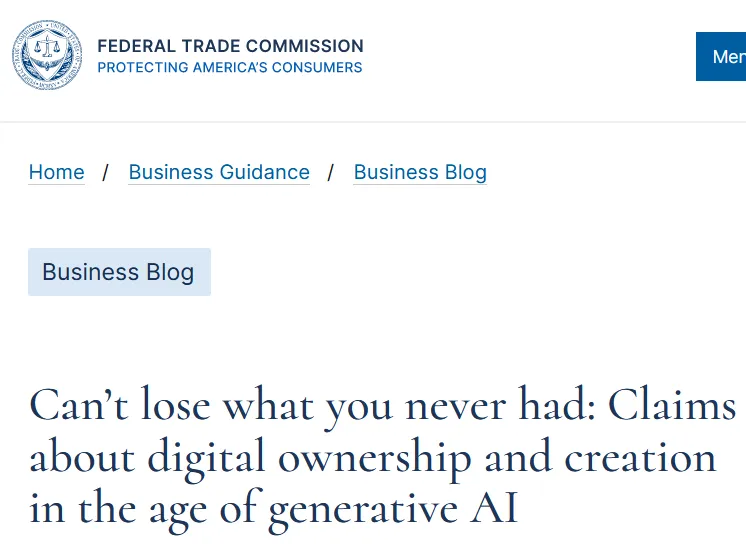
Task: Select the Business Blog breadcrumb link
Action: (x=420, y=172)
